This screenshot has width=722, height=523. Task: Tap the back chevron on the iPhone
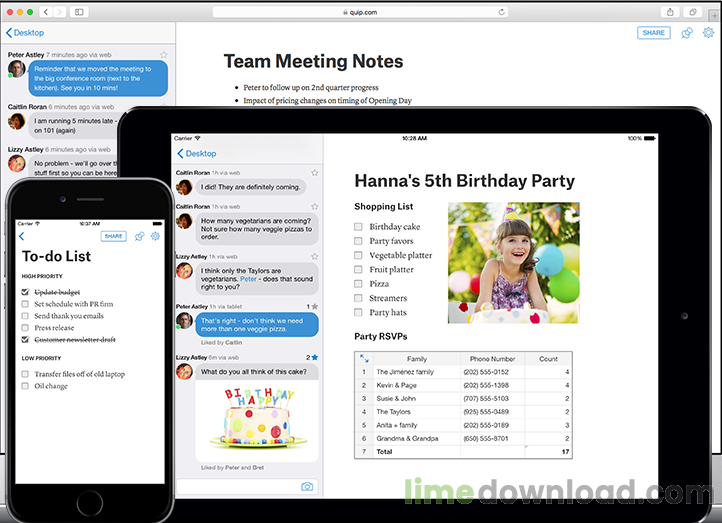(x=21, y=236)
